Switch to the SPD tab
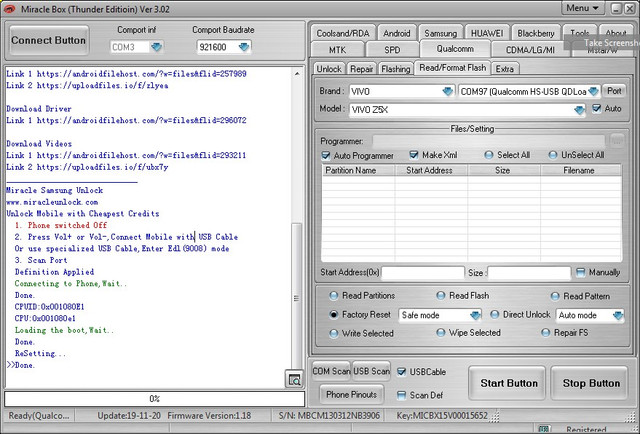Image resolution: width=640 pixels, height=434 pixels. (x=392, y=50)
